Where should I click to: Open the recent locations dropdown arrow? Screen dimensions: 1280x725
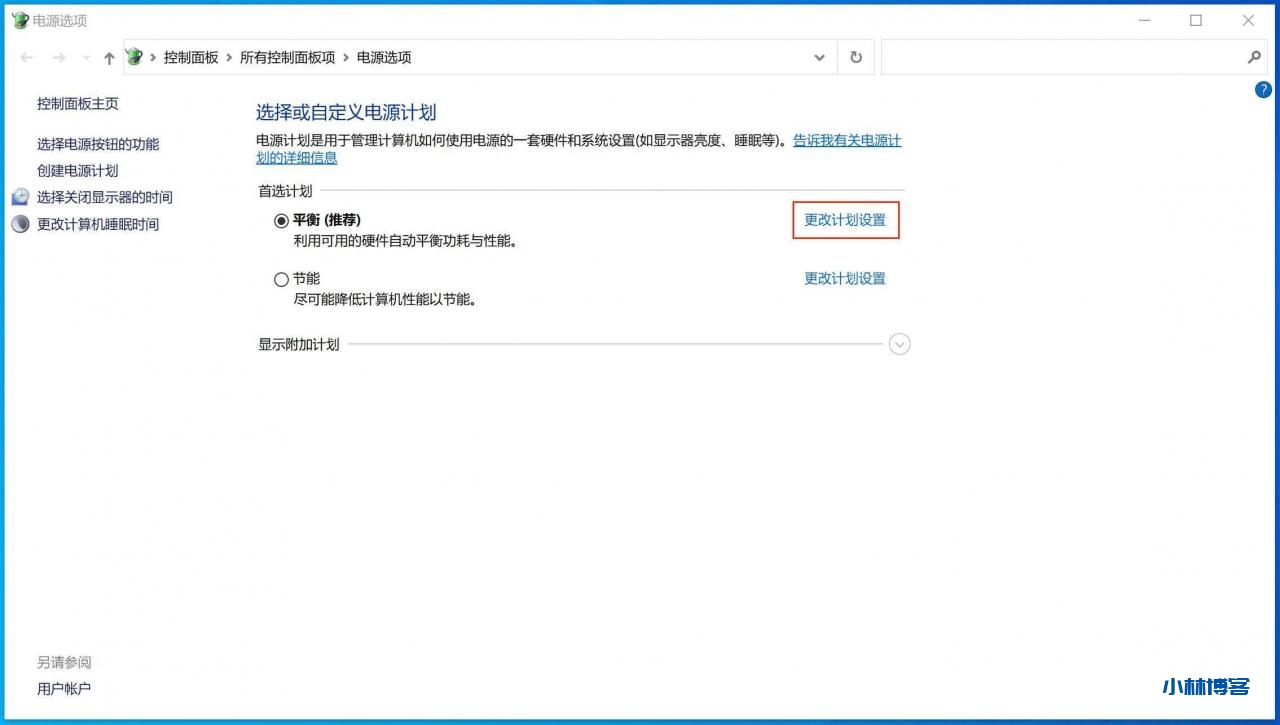pos(86,58)
